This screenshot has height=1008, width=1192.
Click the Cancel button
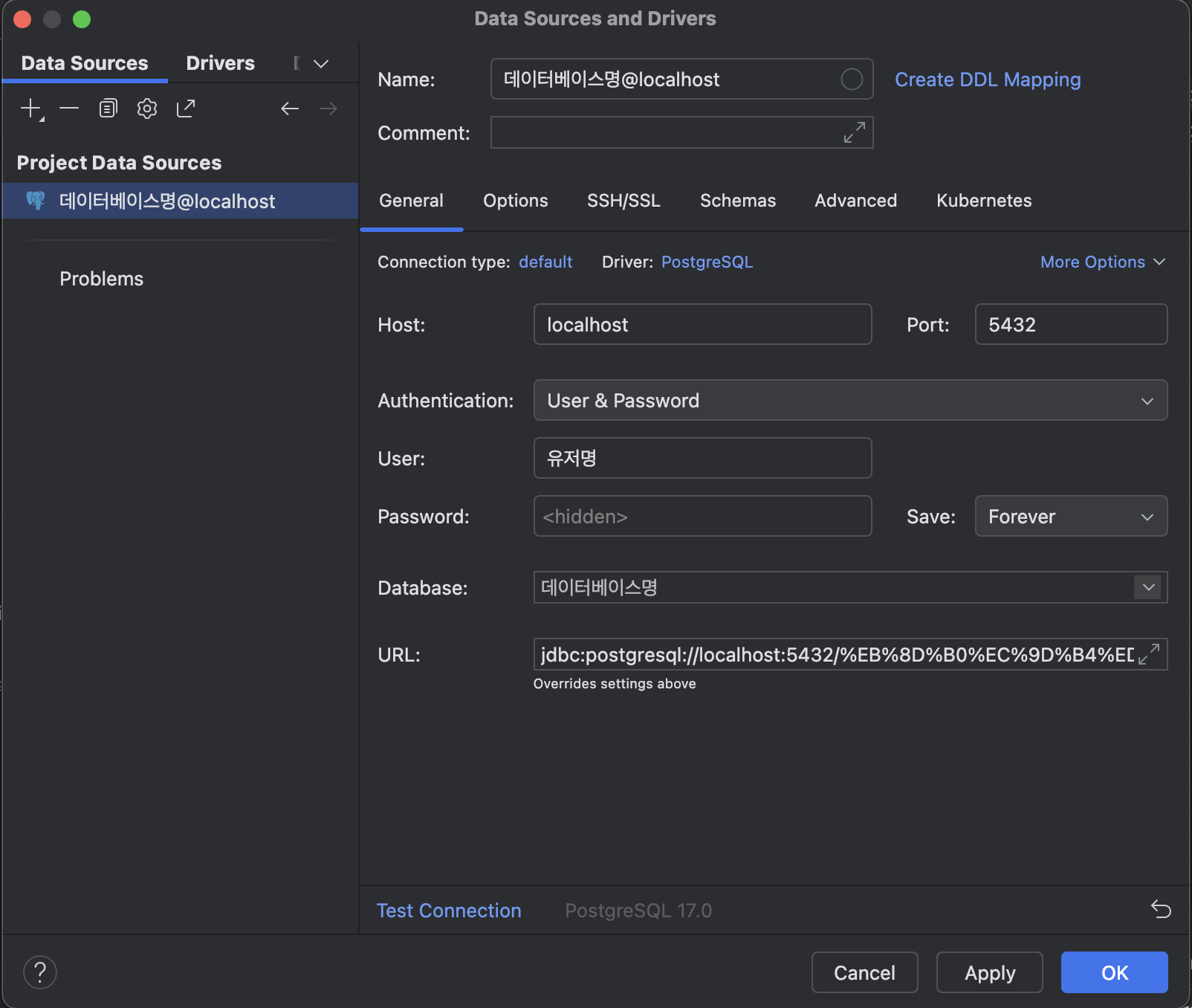864,972
